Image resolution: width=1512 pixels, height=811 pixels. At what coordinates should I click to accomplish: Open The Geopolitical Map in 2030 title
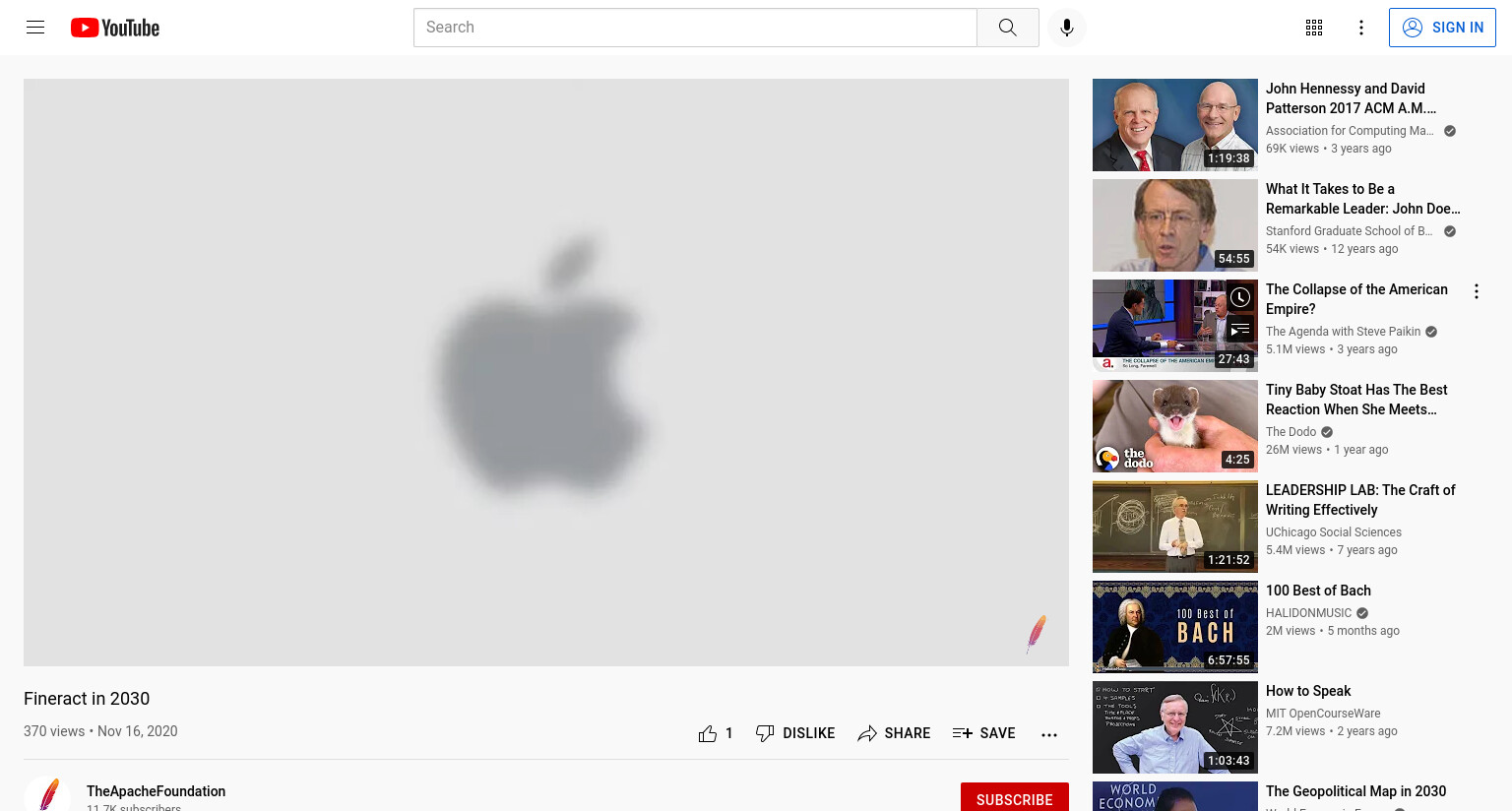[x=1355, y=791]
